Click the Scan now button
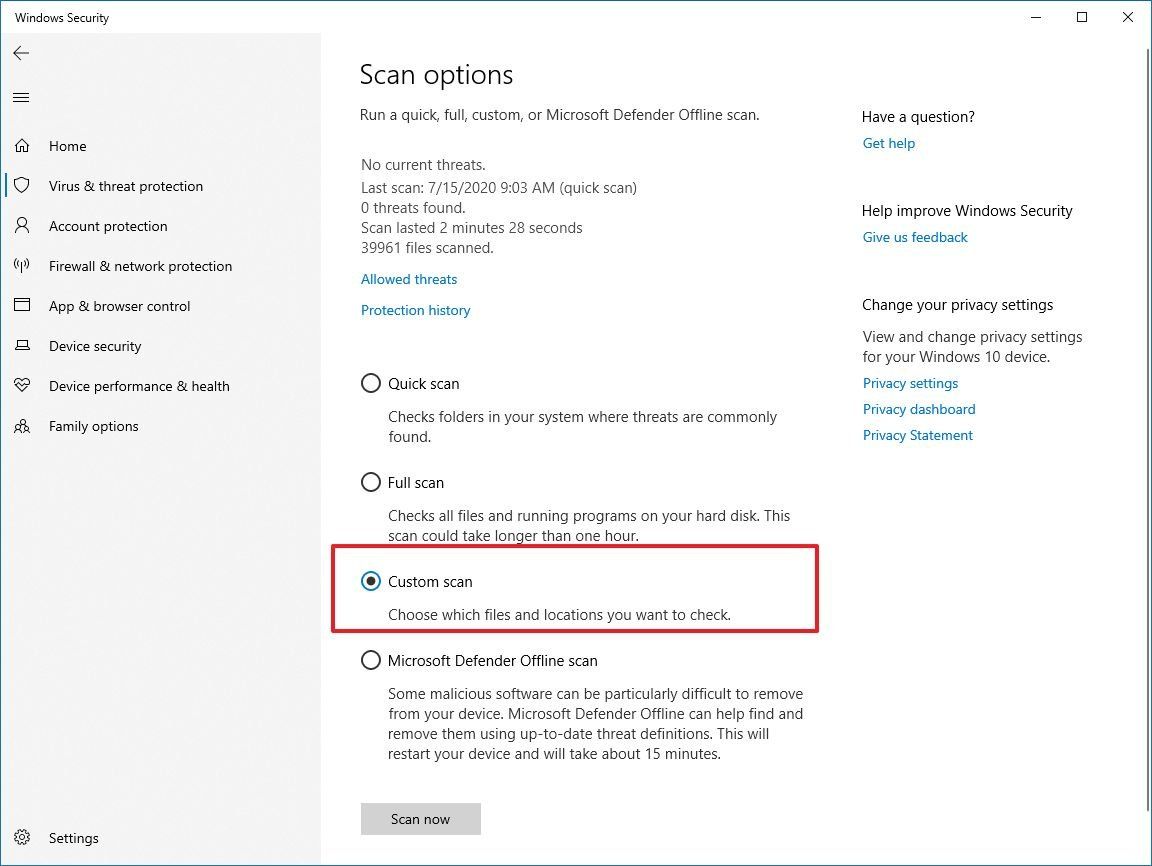This screenshot has width=1152, height=866. click(x=420, y=818)
